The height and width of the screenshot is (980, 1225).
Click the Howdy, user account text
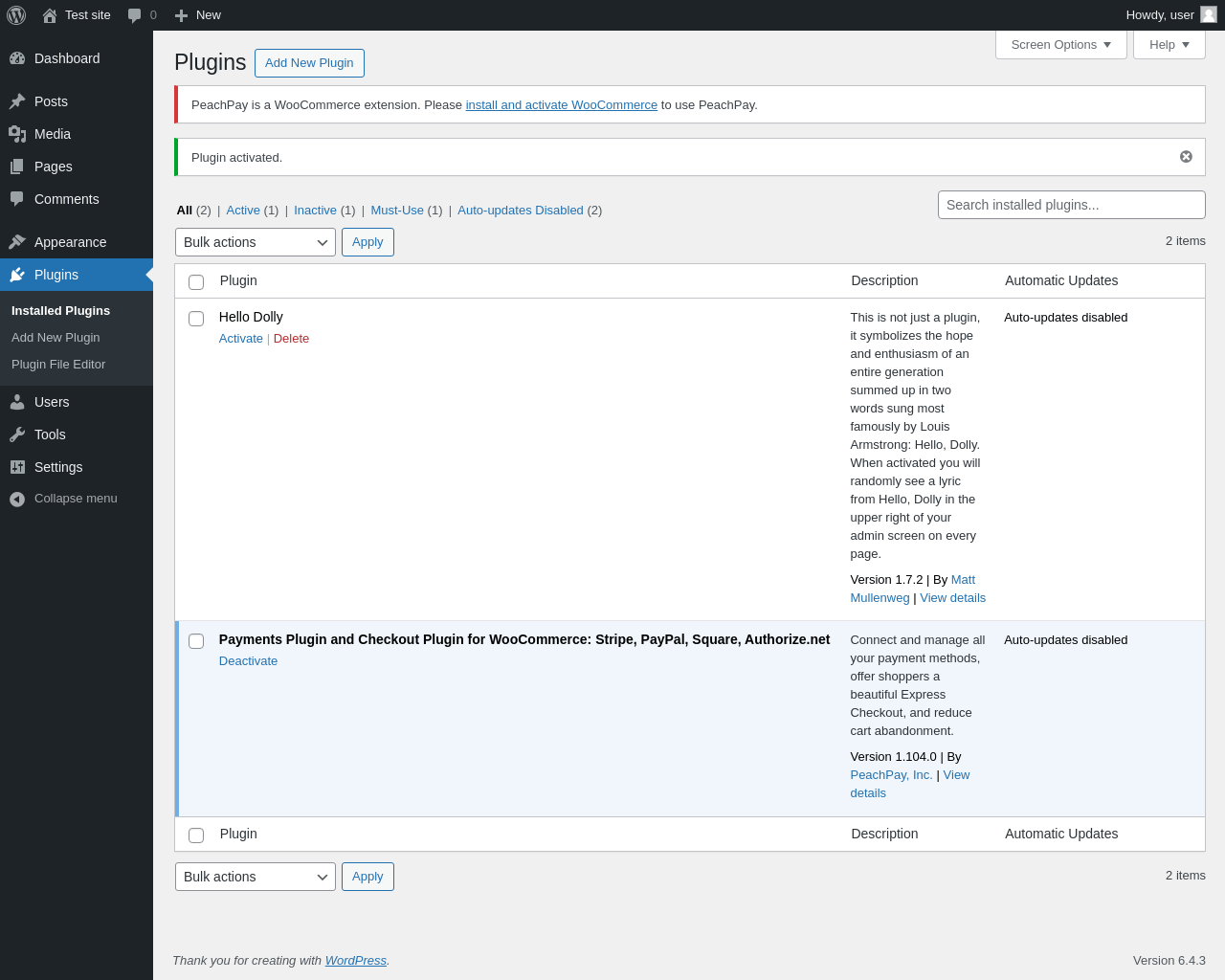(x=1160, y=15)
